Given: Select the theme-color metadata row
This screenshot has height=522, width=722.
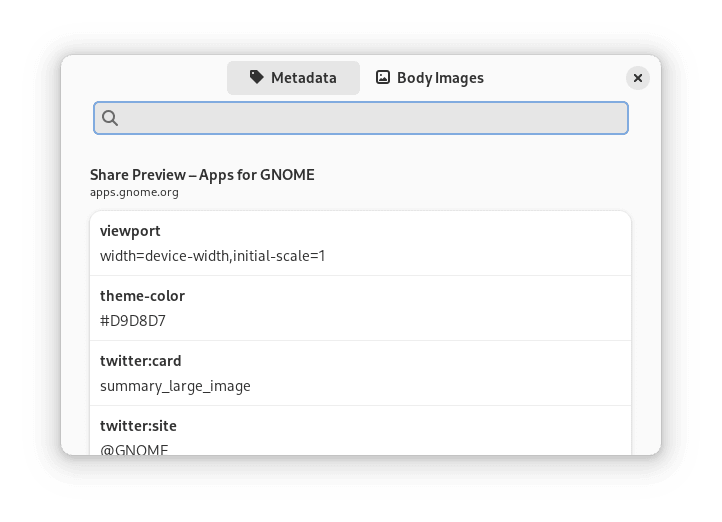Looking at the screenshot, I should click(x=361, y=308).
